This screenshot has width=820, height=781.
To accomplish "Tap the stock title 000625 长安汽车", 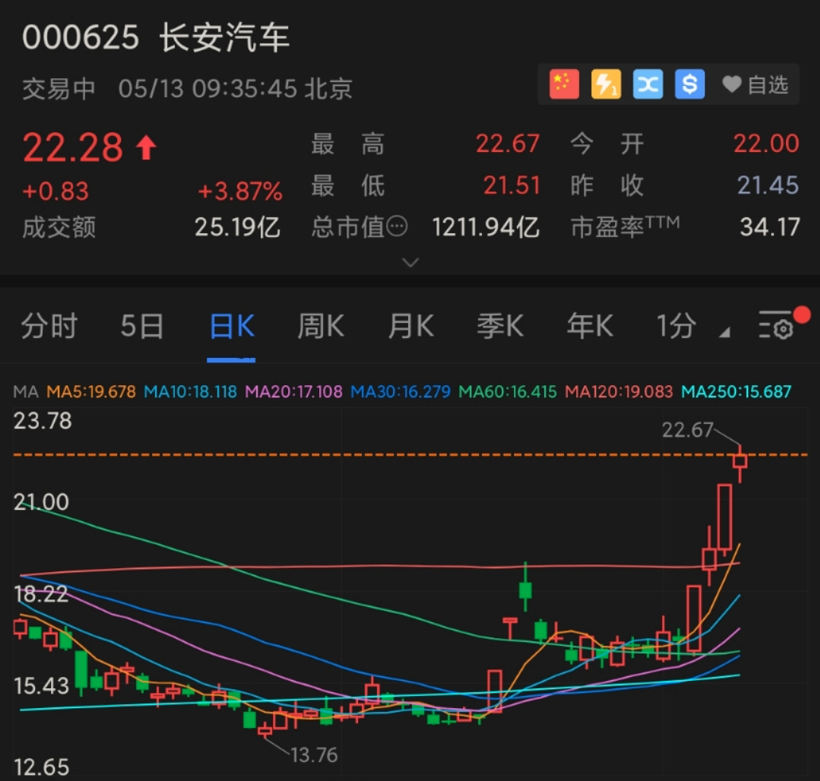I will coord(156,38).
